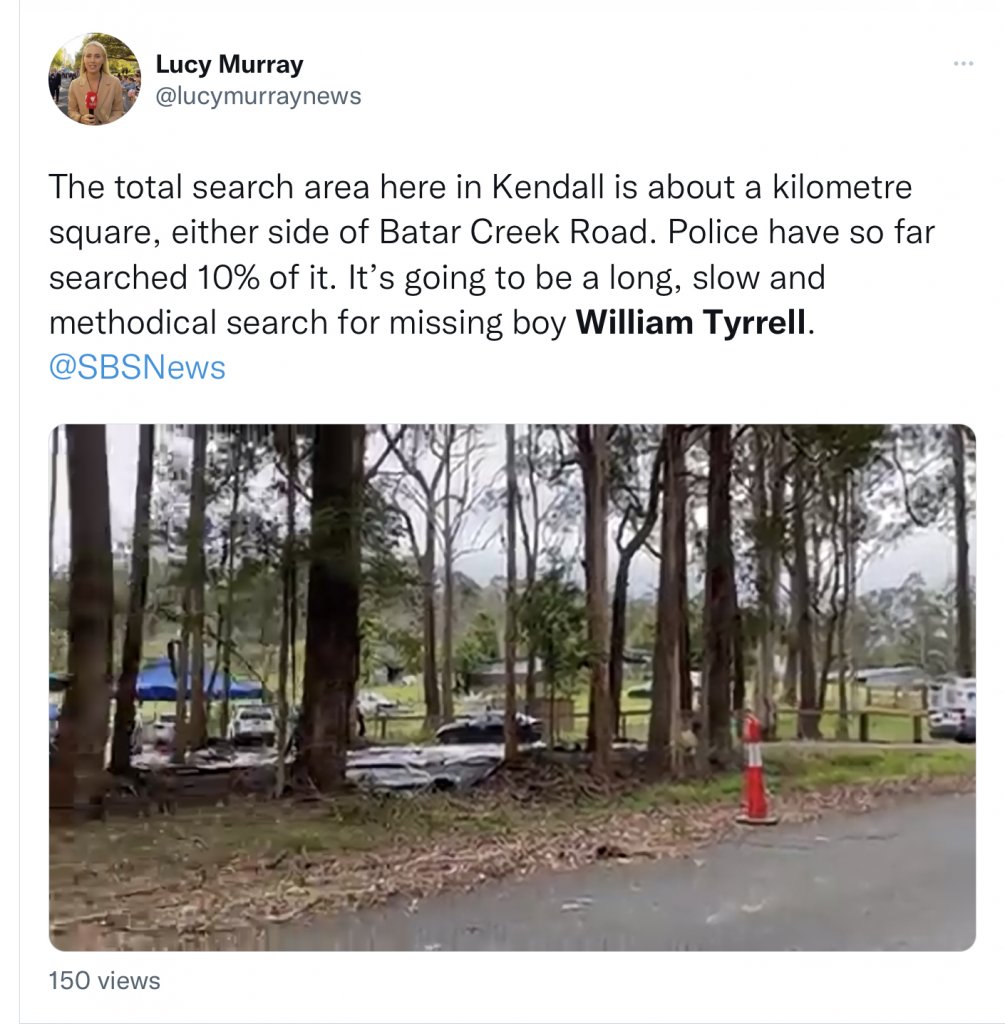Click the white van at video's right edge
The height and width of the screenshot is (1024, 1005).
(952, 710)
